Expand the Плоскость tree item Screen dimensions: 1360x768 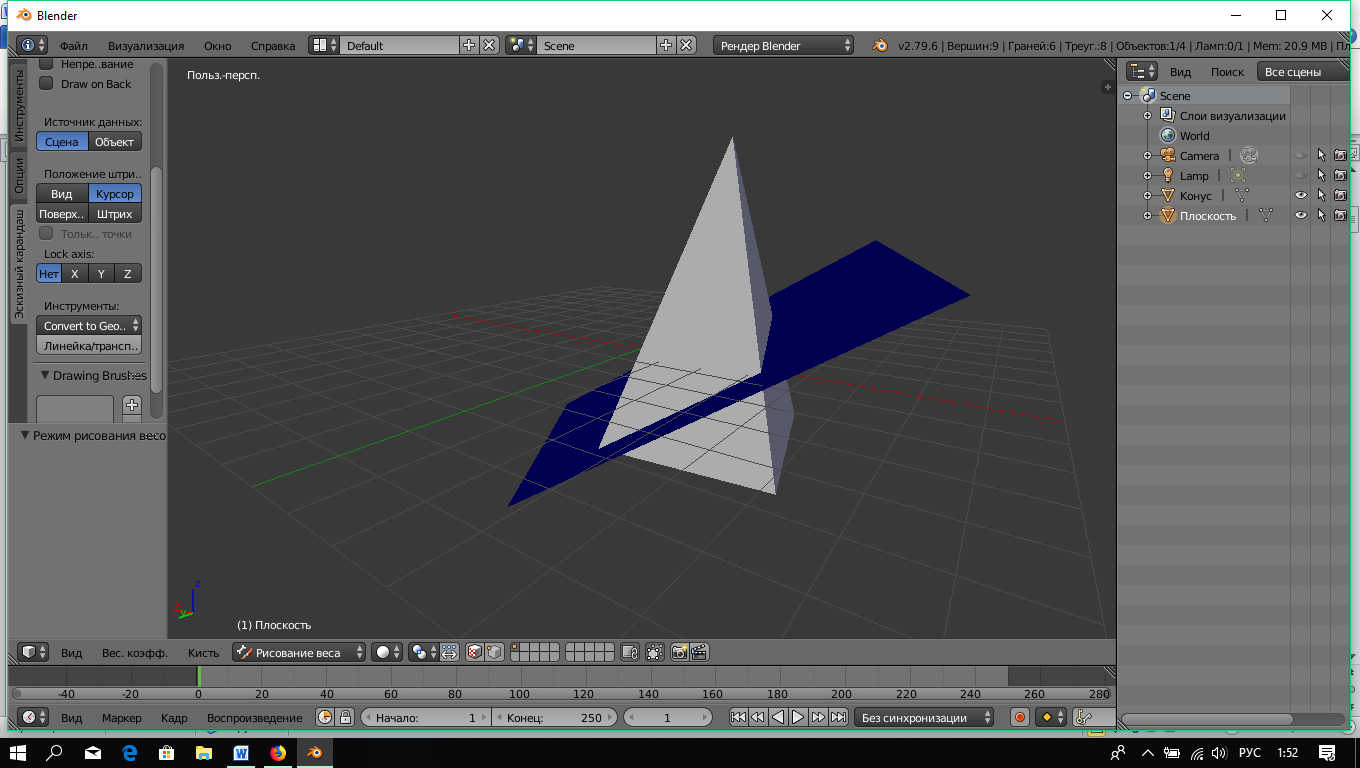pos(1148,216)
